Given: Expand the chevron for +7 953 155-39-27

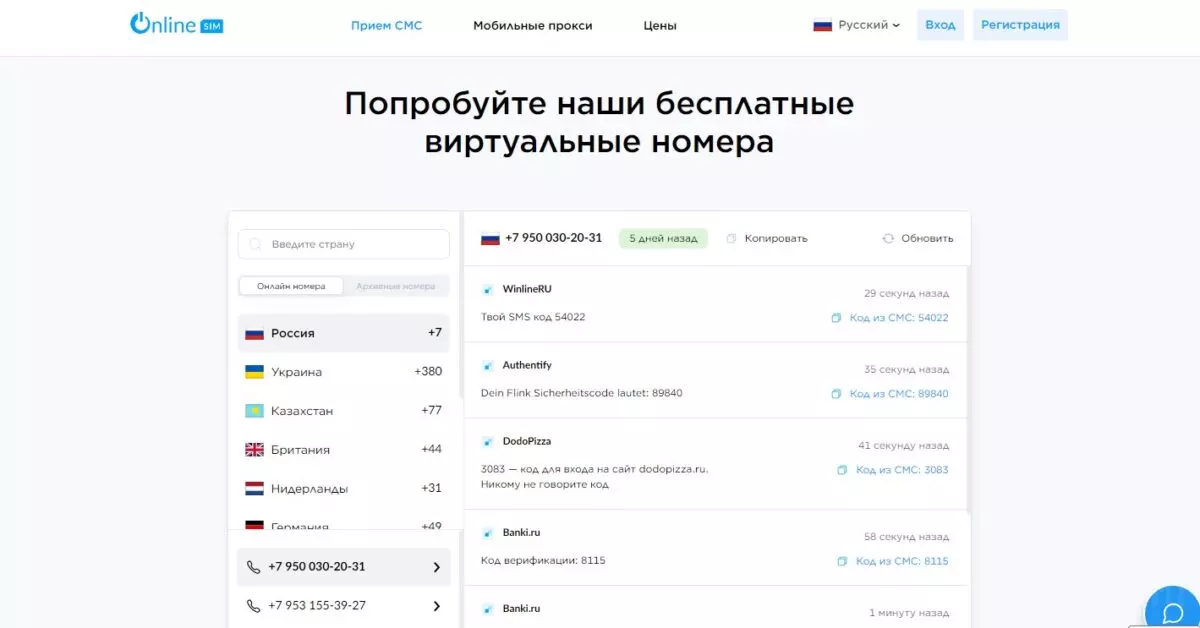Looking at the screenshot, I should pos(436,606).
